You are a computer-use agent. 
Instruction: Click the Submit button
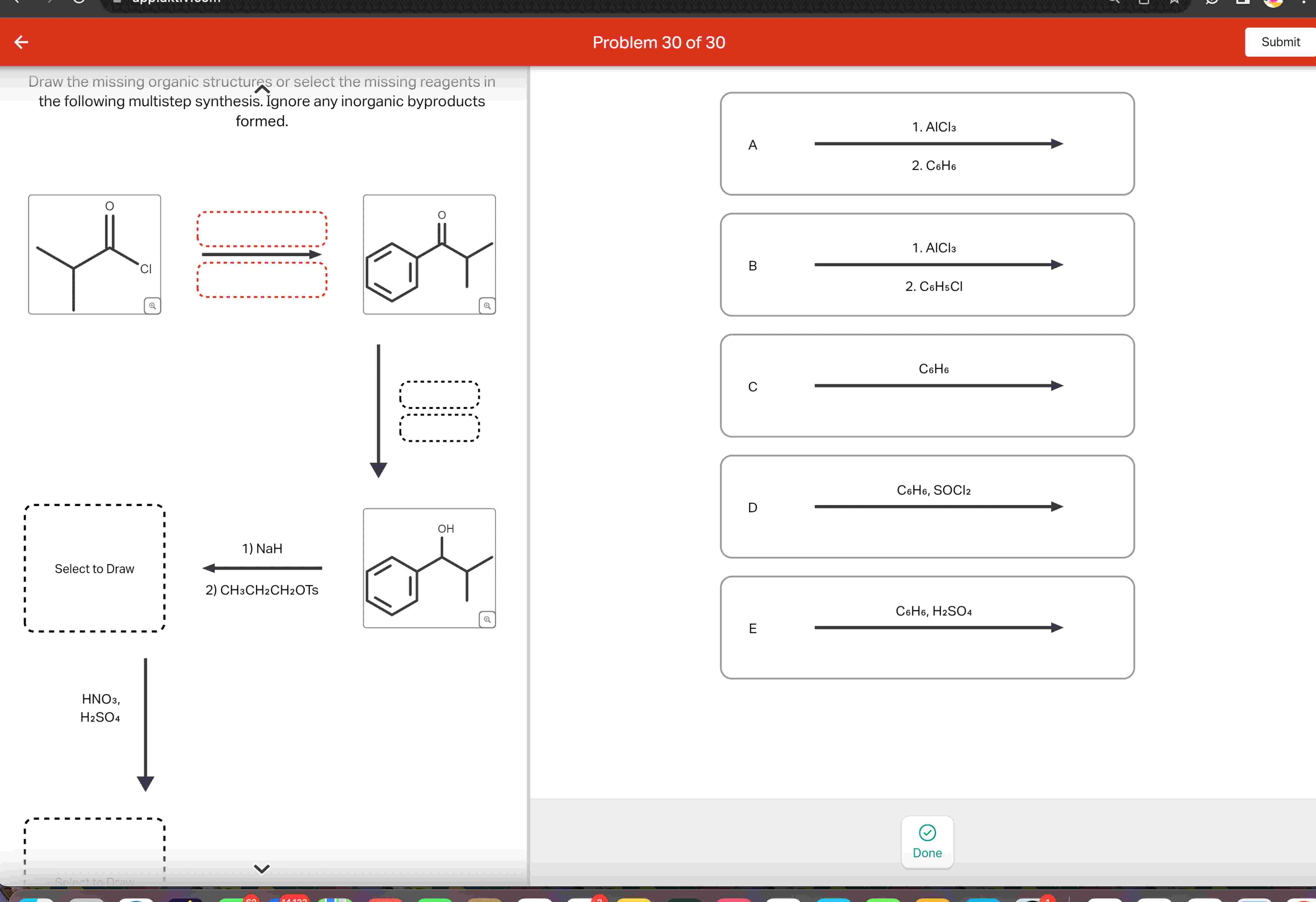(1280, 42)
